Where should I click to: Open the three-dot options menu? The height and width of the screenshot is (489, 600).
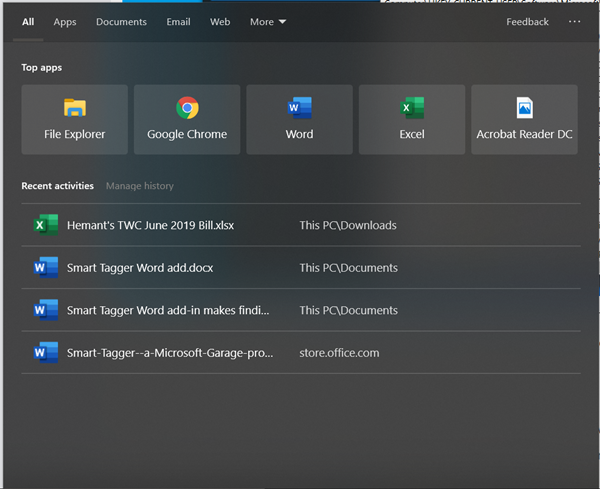coord(574,22)
